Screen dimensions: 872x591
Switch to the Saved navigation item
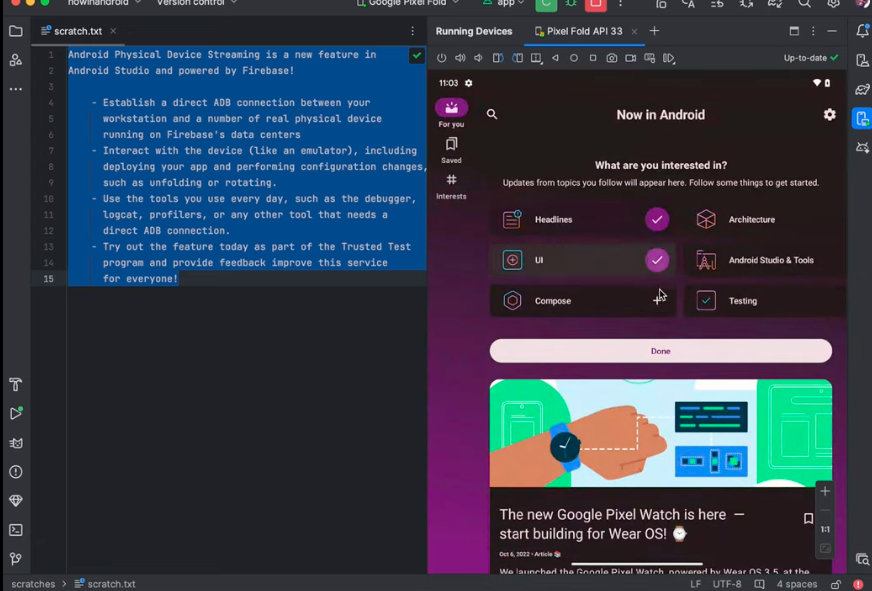(x=451, y=150)
